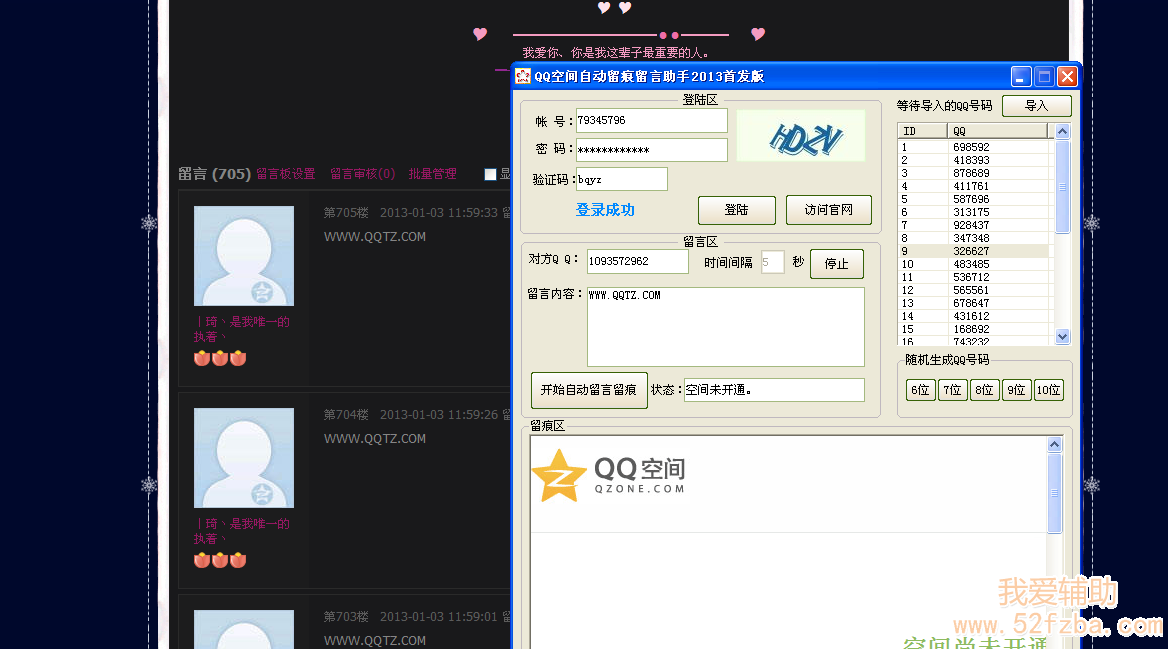The width and height of the screenshot is (1168, 649).
Task: Toggle the checkbox next to 批量管理
Action: coord(490,174)
